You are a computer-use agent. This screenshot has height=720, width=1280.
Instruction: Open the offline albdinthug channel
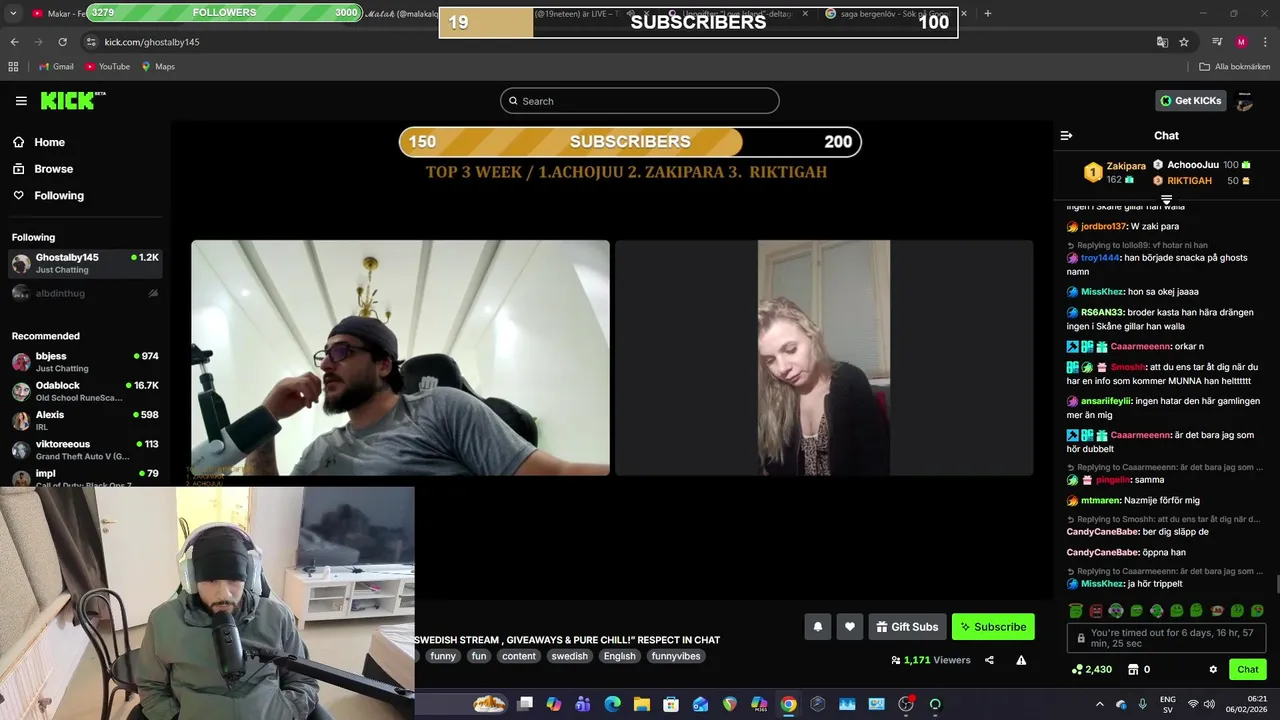click(85, 293)
